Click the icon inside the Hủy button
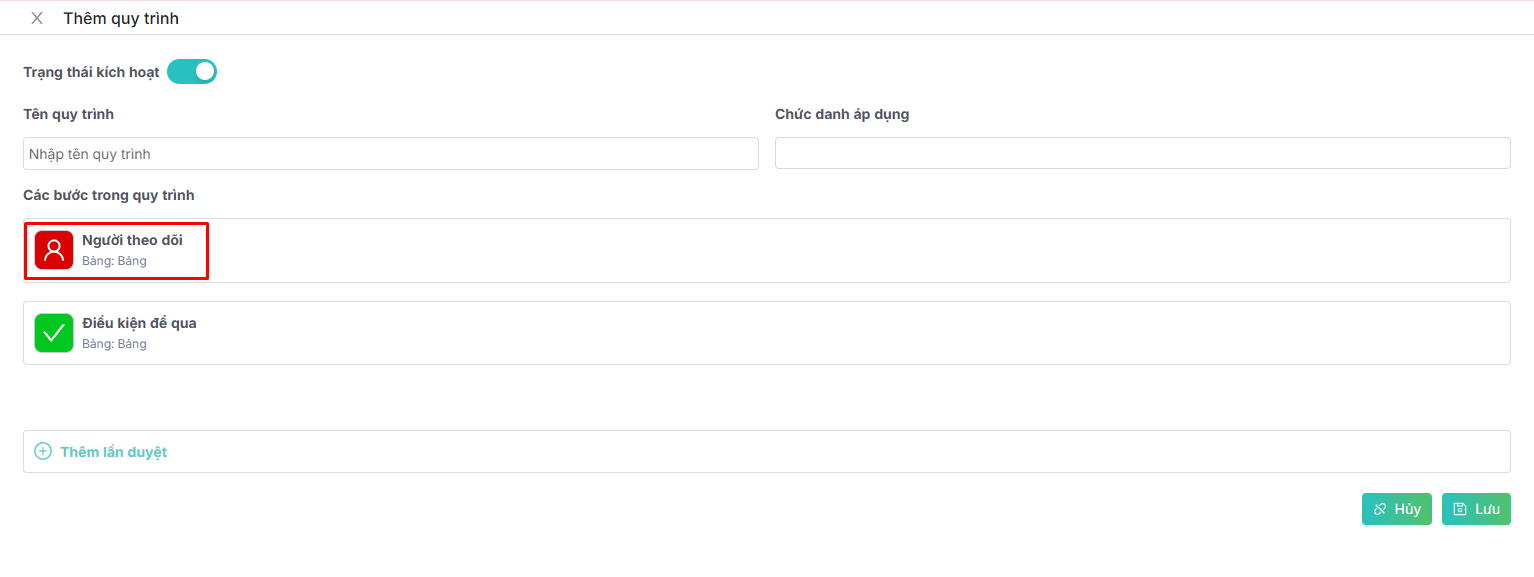This screenshot has width=1534, height=577. 1380,509
